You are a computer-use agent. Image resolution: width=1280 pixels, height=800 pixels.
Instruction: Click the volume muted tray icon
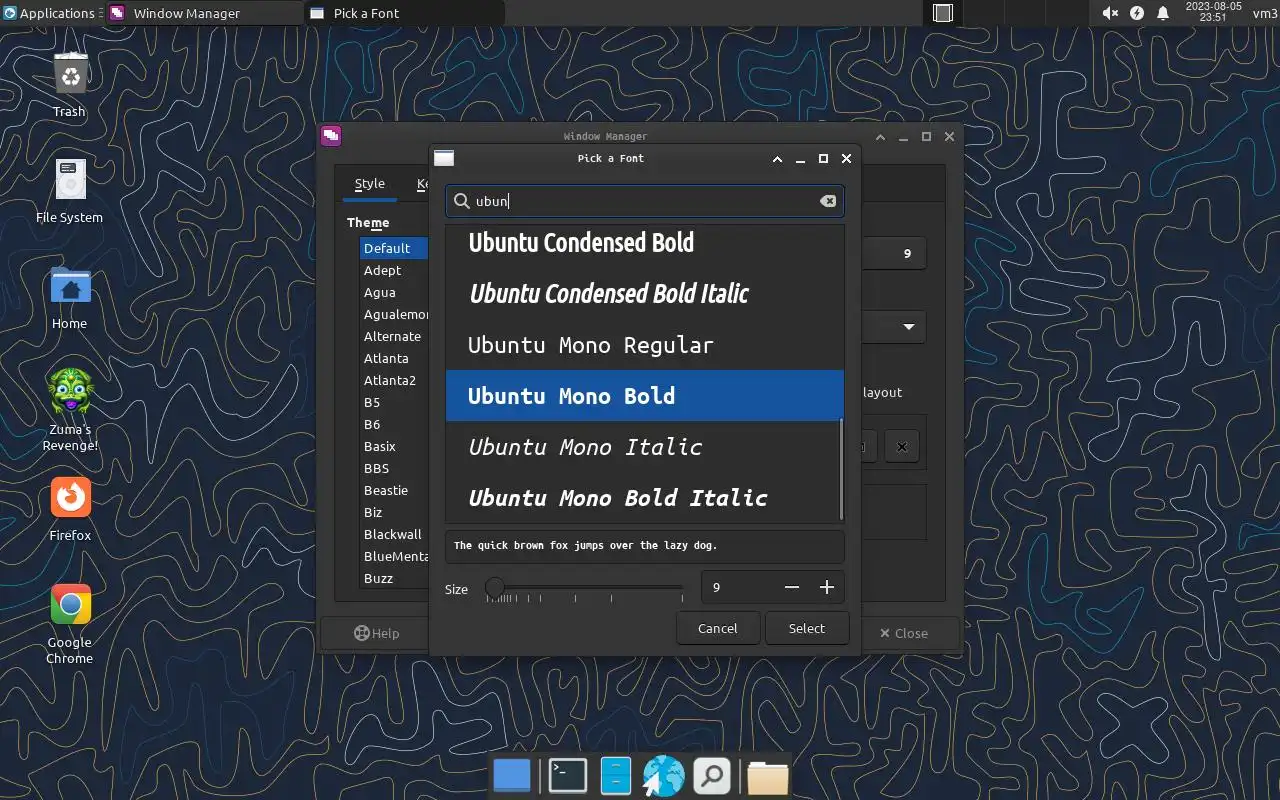1110,13
